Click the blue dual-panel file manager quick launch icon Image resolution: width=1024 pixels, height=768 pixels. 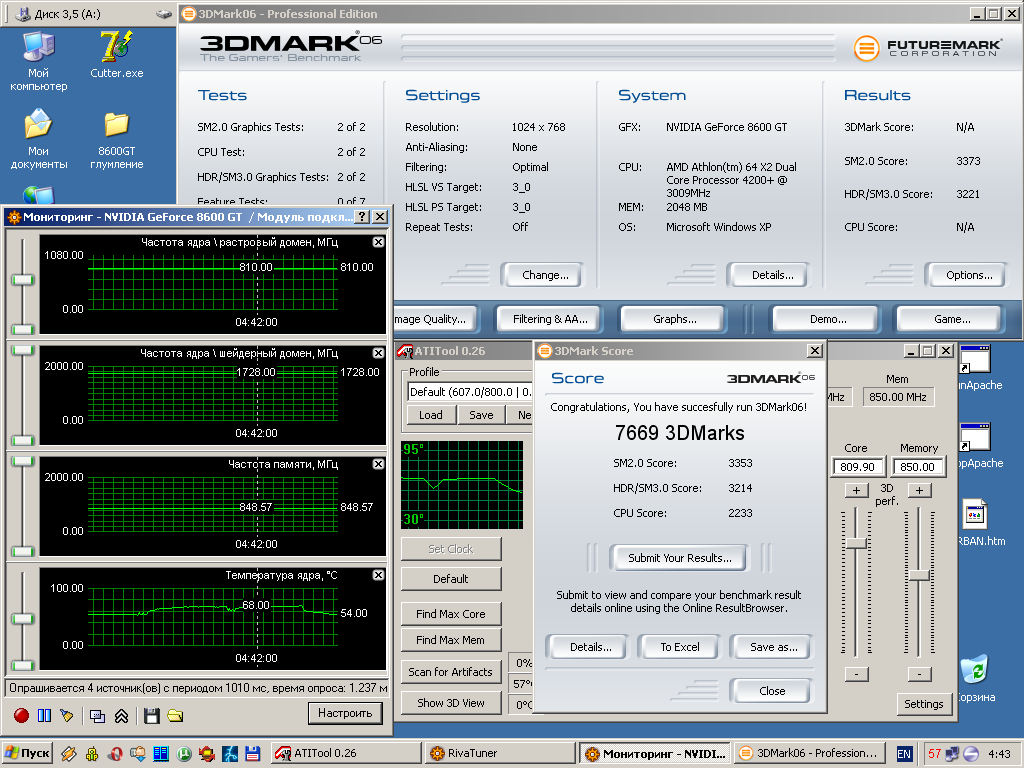click(x=161, y=754)
